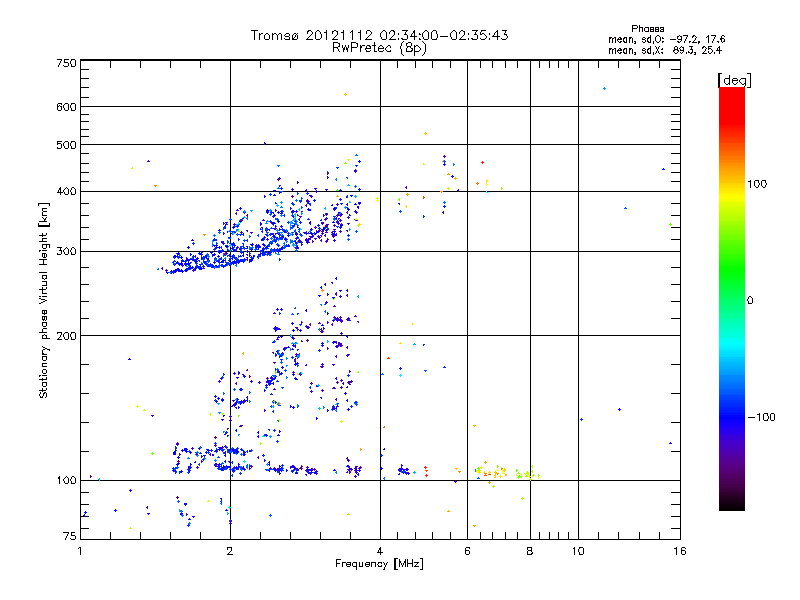Click the red data point near 6.4 MHz and 450 km
The image size is (800, 600).
(482, 163)
